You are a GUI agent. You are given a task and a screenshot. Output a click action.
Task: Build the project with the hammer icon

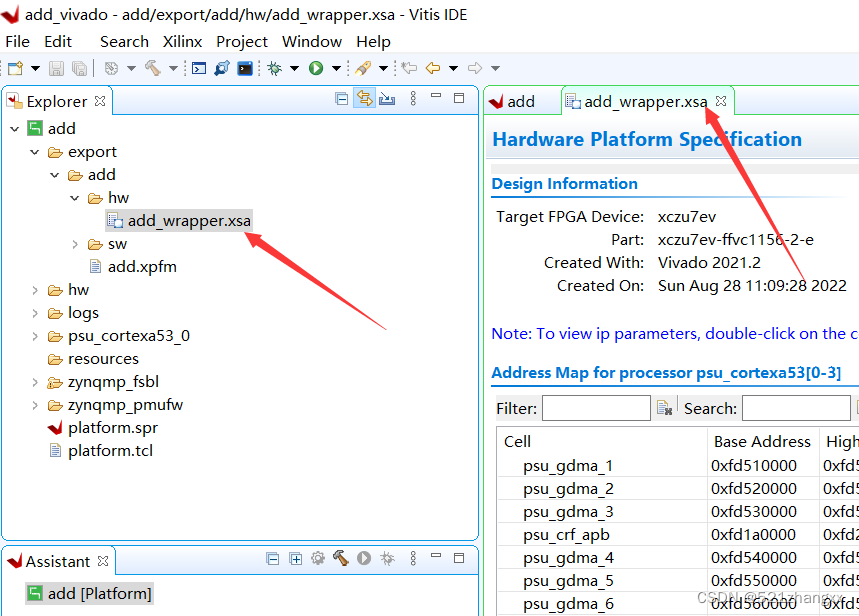(x=152, y=68)
